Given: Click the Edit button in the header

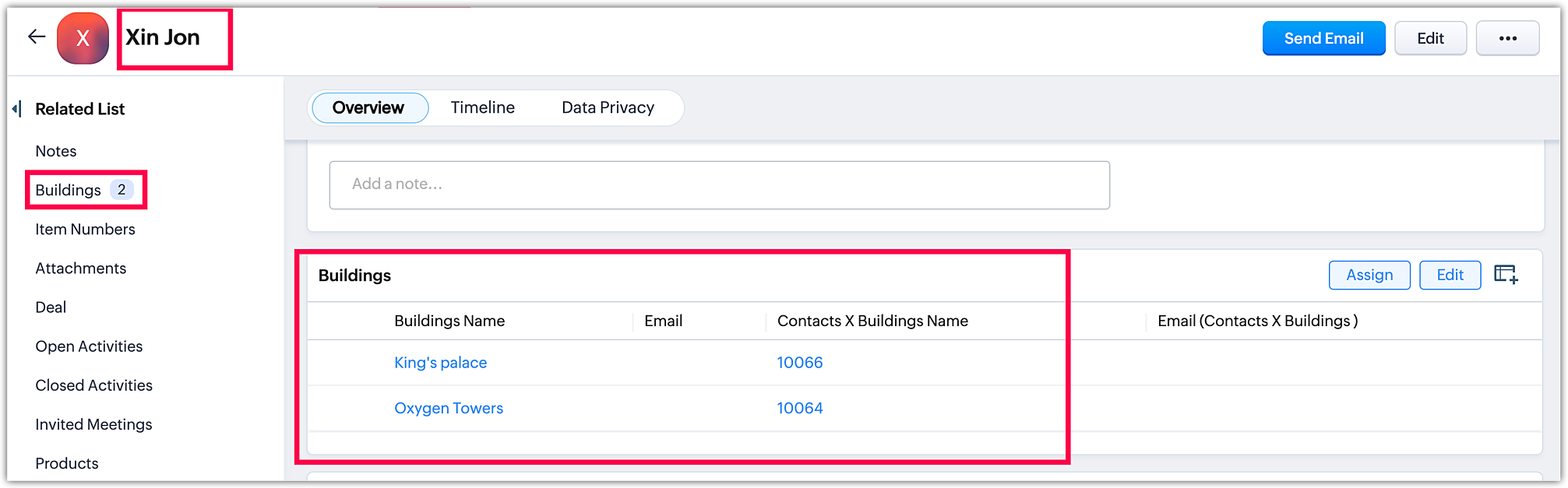Looking at the screenshot, I should [x=1430, y=38].
